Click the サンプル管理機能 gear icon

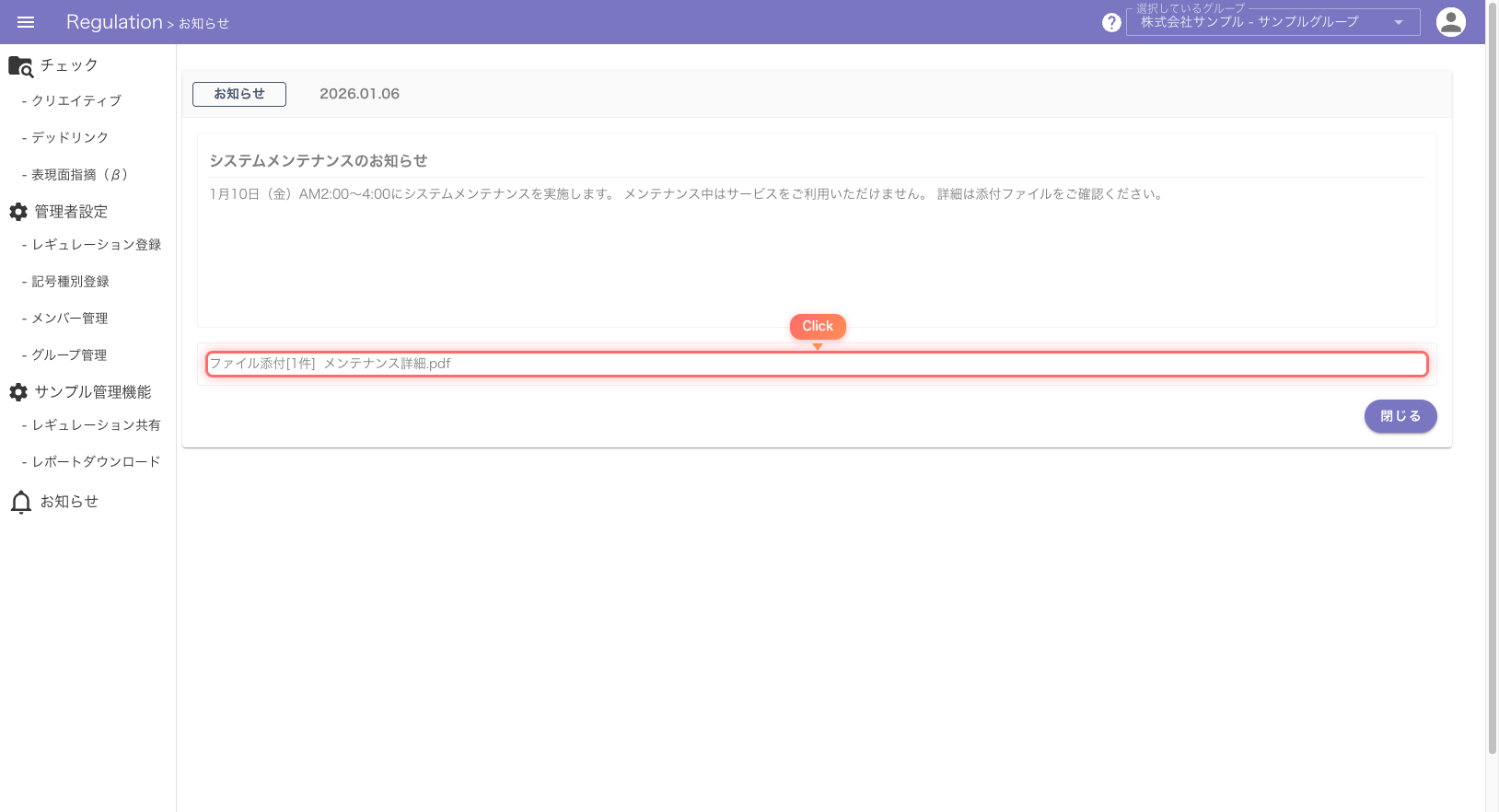(x=18, y=392)
